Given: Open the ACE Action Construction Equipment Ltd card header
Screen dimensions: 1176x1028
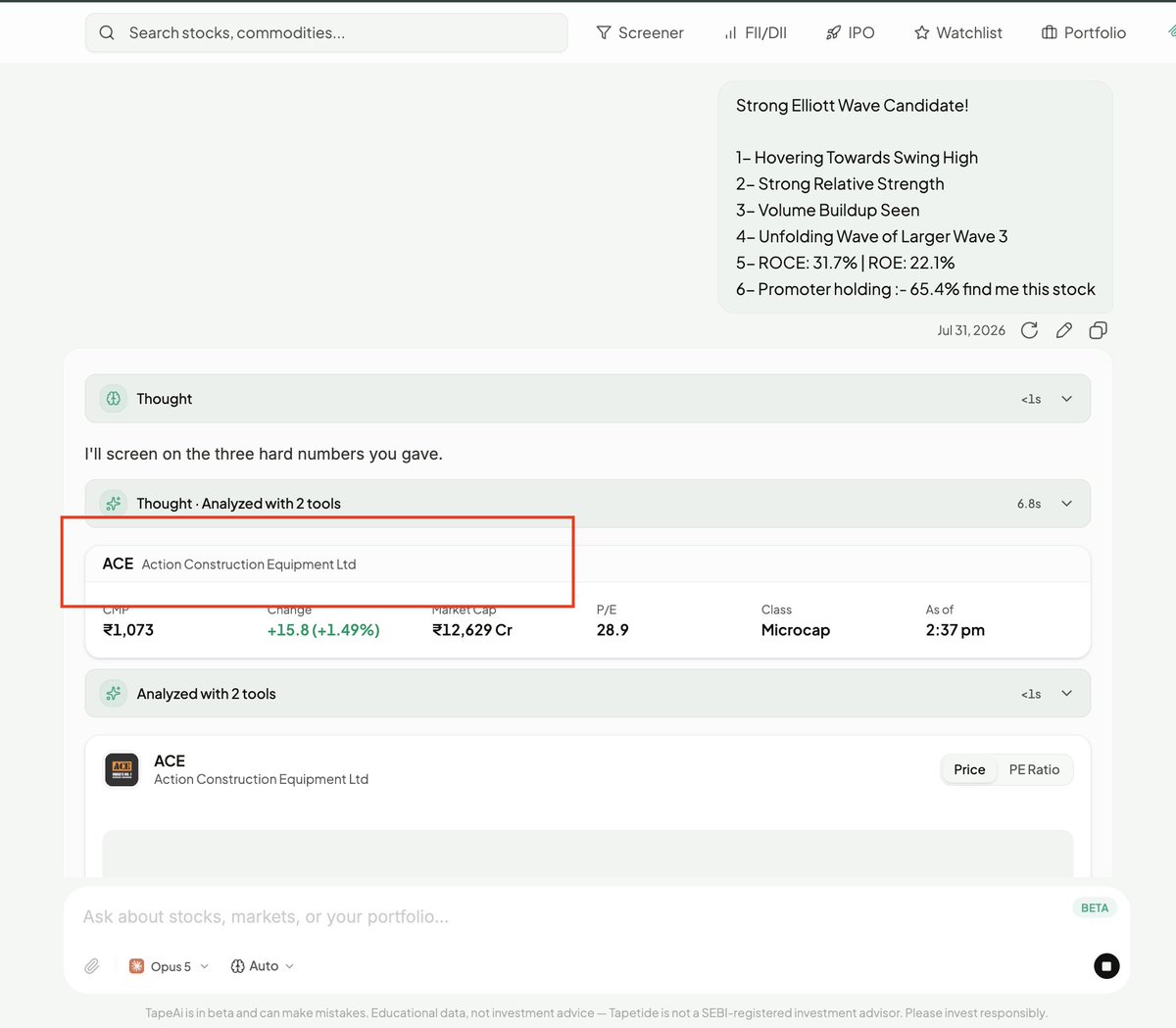Looking at the screenshot, I should tap(588, 564).
